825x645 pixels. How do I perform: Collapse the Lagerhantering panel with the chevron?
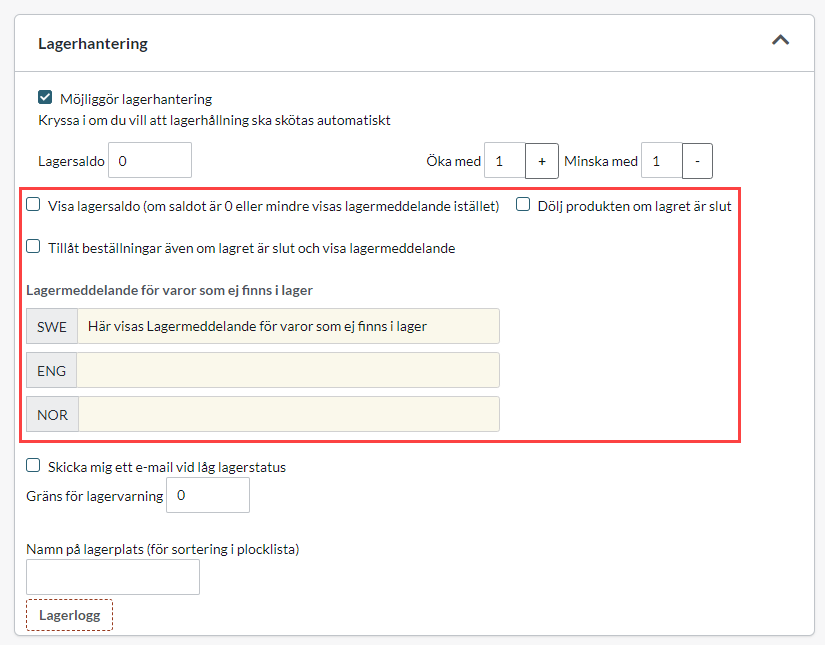coord(780,41)
